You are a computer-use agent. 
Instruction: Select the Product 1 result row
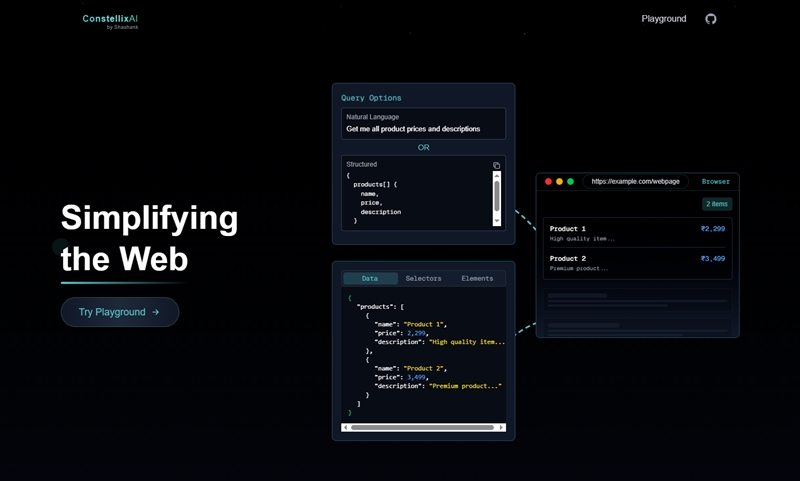637,233
